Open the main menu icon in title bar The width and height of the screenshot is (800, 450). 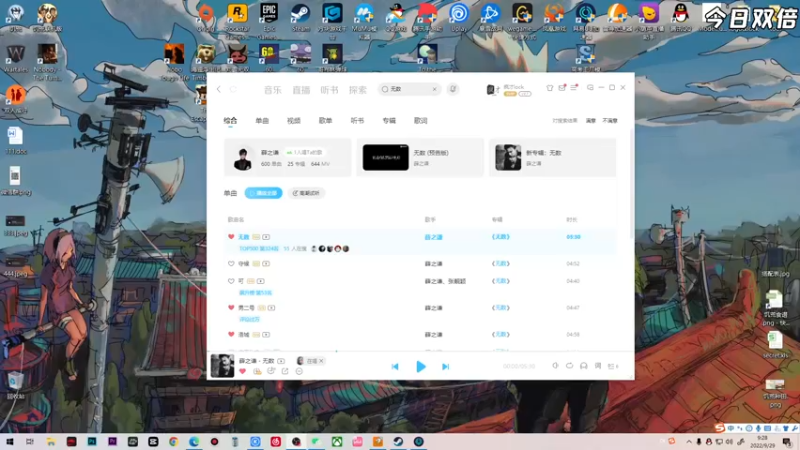(574, 88)
